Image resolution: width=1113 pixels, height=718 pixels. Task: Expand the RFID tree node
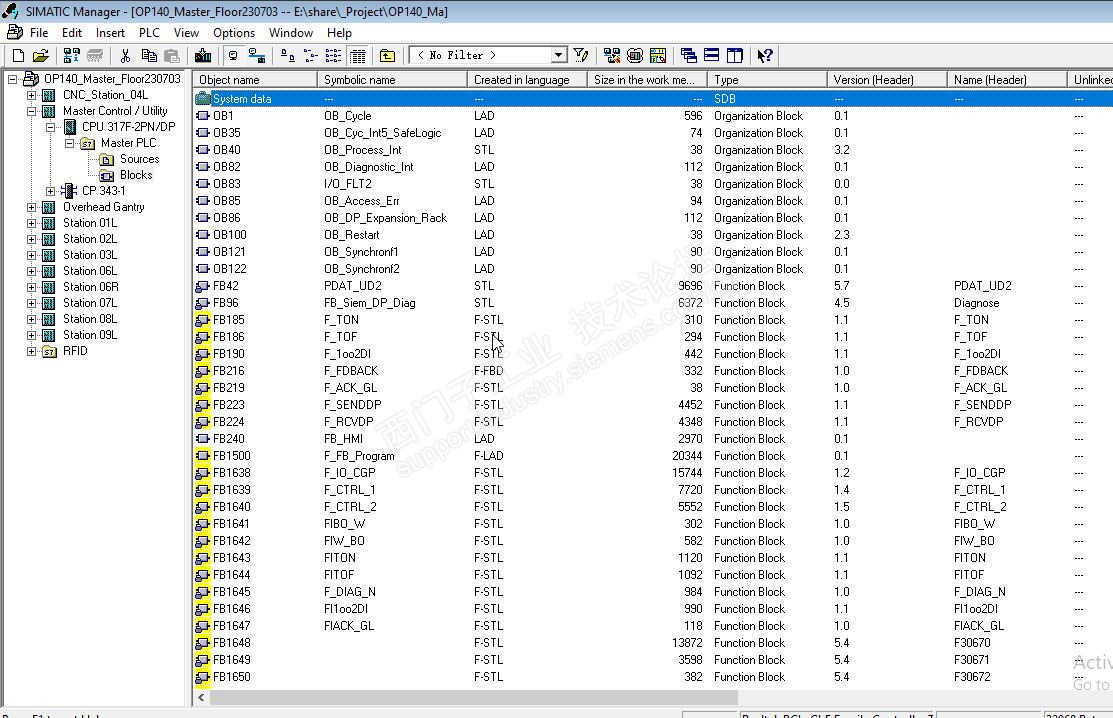[31, 351]
